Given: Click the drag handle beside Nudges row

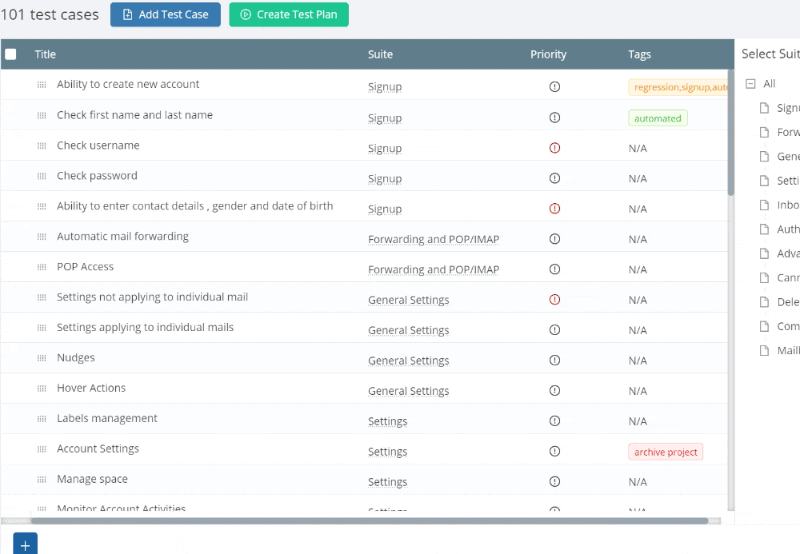Looking at the screenshot, I should 42,358.
